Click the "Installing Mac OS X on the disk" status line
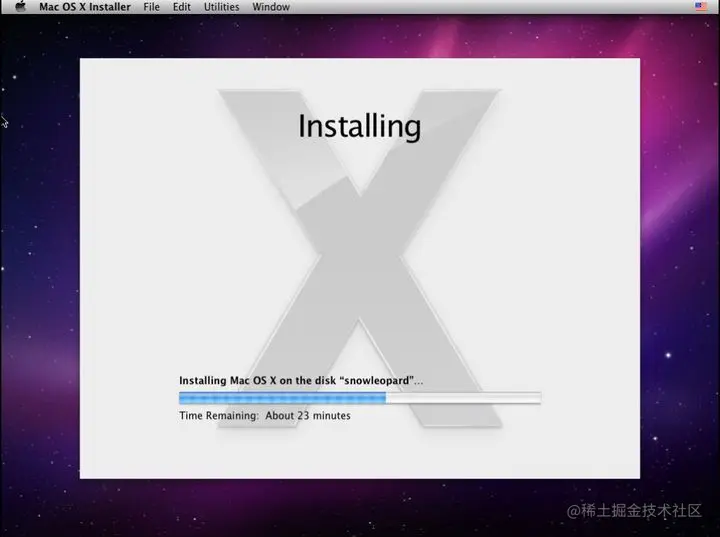 tap(301, 380)
